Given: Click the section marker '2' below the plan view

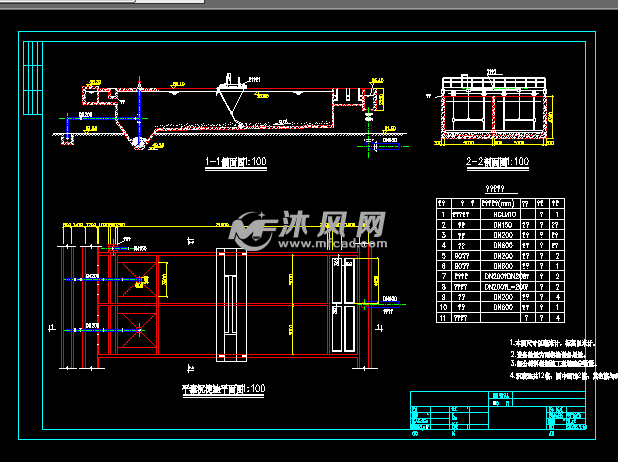Looking at the screenshot, I should click(191, 369).
